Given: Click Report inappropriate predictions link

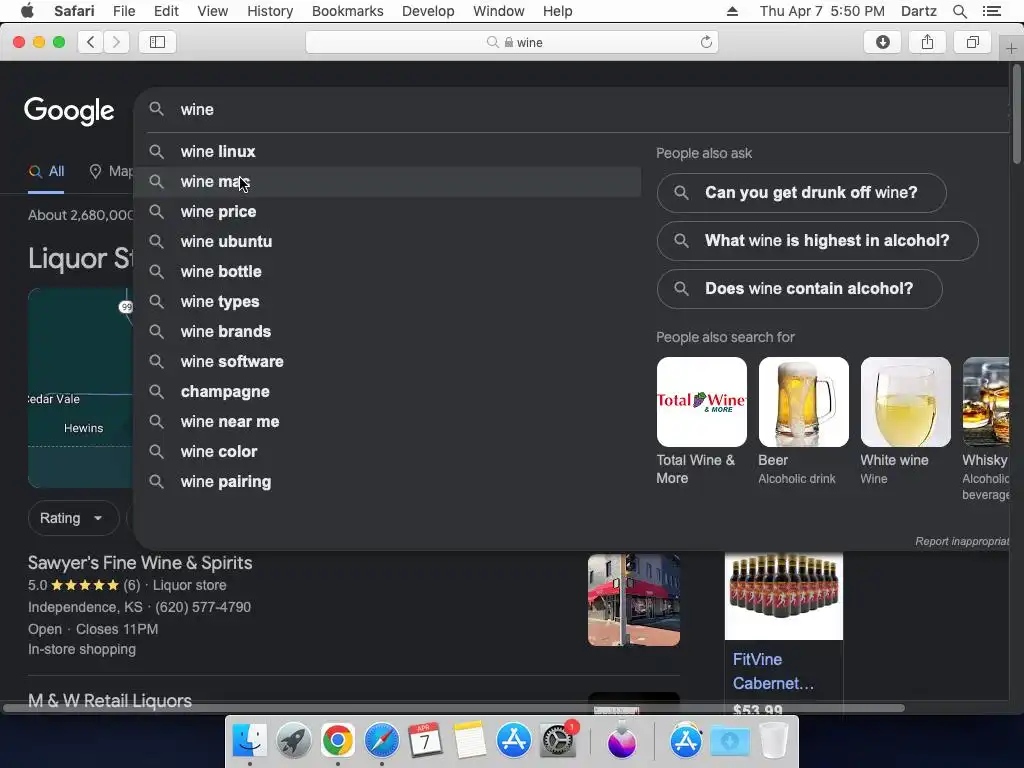Looking at the screenshot, I should [962, 541].
